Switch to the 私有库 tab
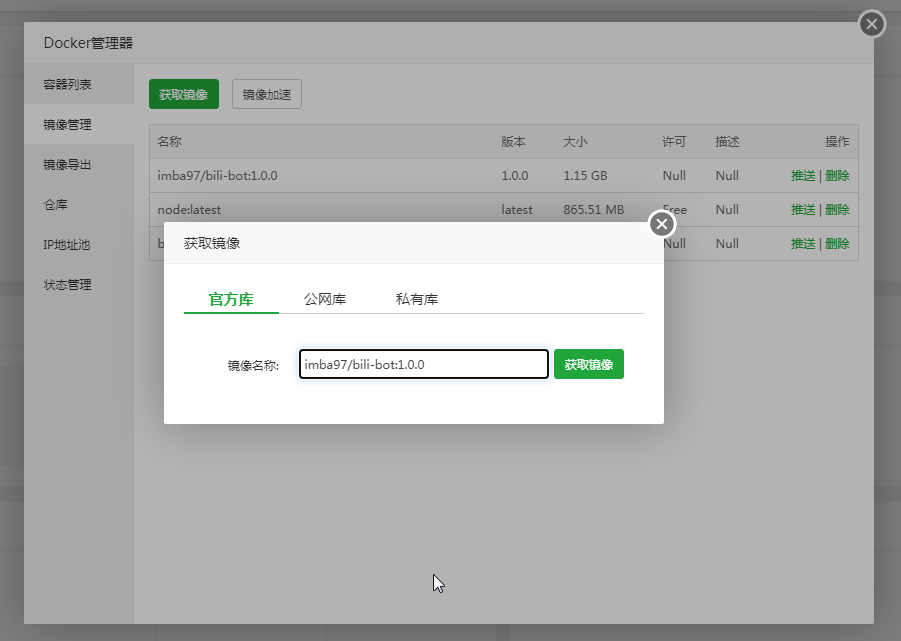Image resolution: width=901 pixels, height=641 pixels. [x=417, y=299]
